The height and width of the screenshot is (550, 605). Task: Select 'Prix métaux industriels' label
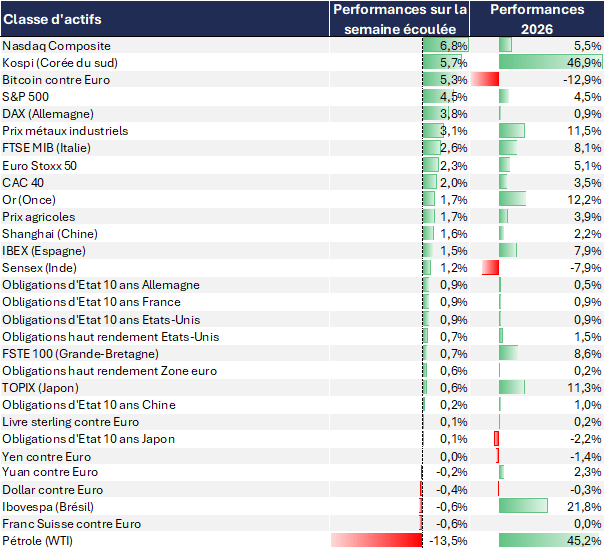(65, 130)
